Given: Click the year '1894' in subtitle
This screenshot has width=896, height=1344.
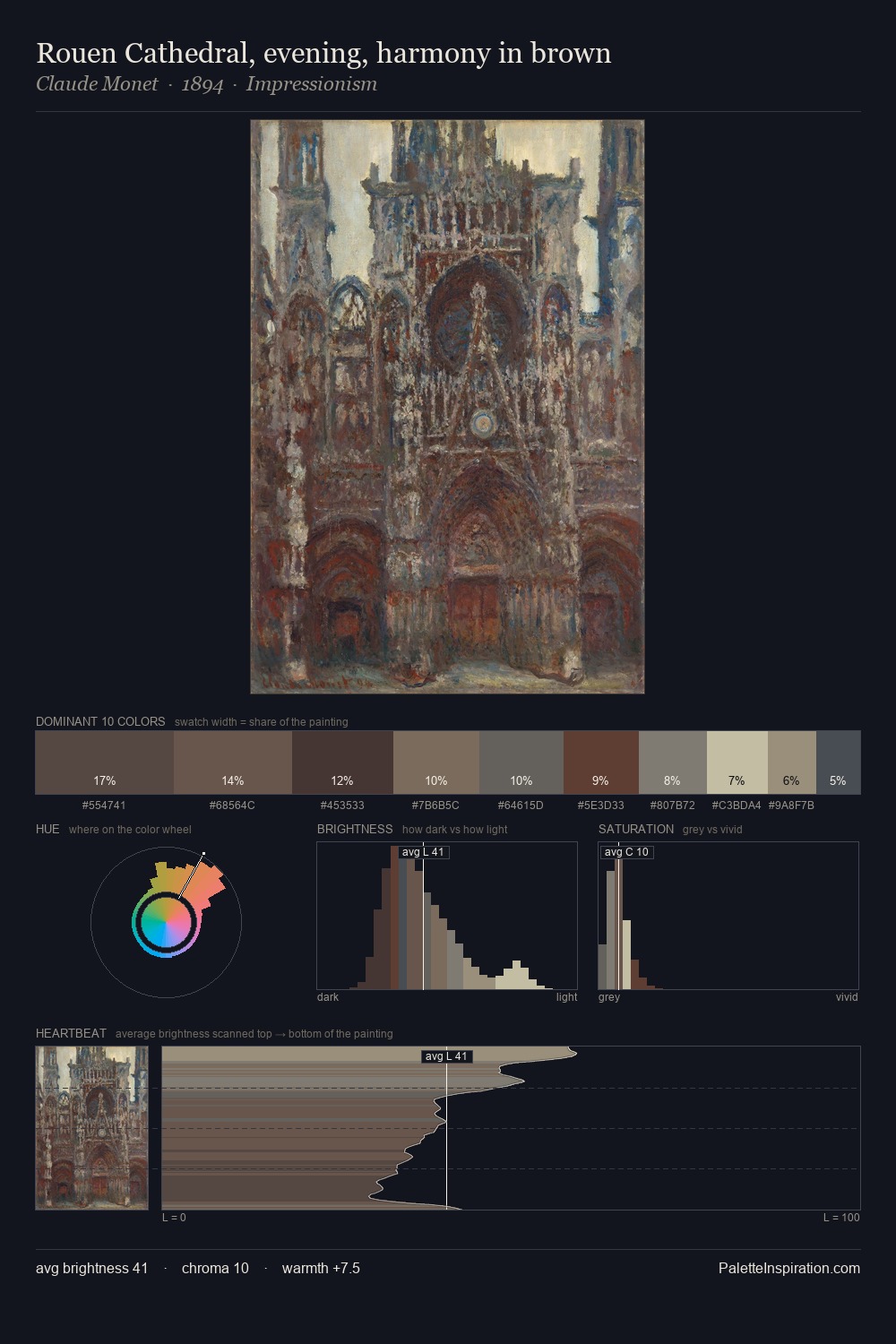Looking at the screenshot, I should click(x=202, y=84).
